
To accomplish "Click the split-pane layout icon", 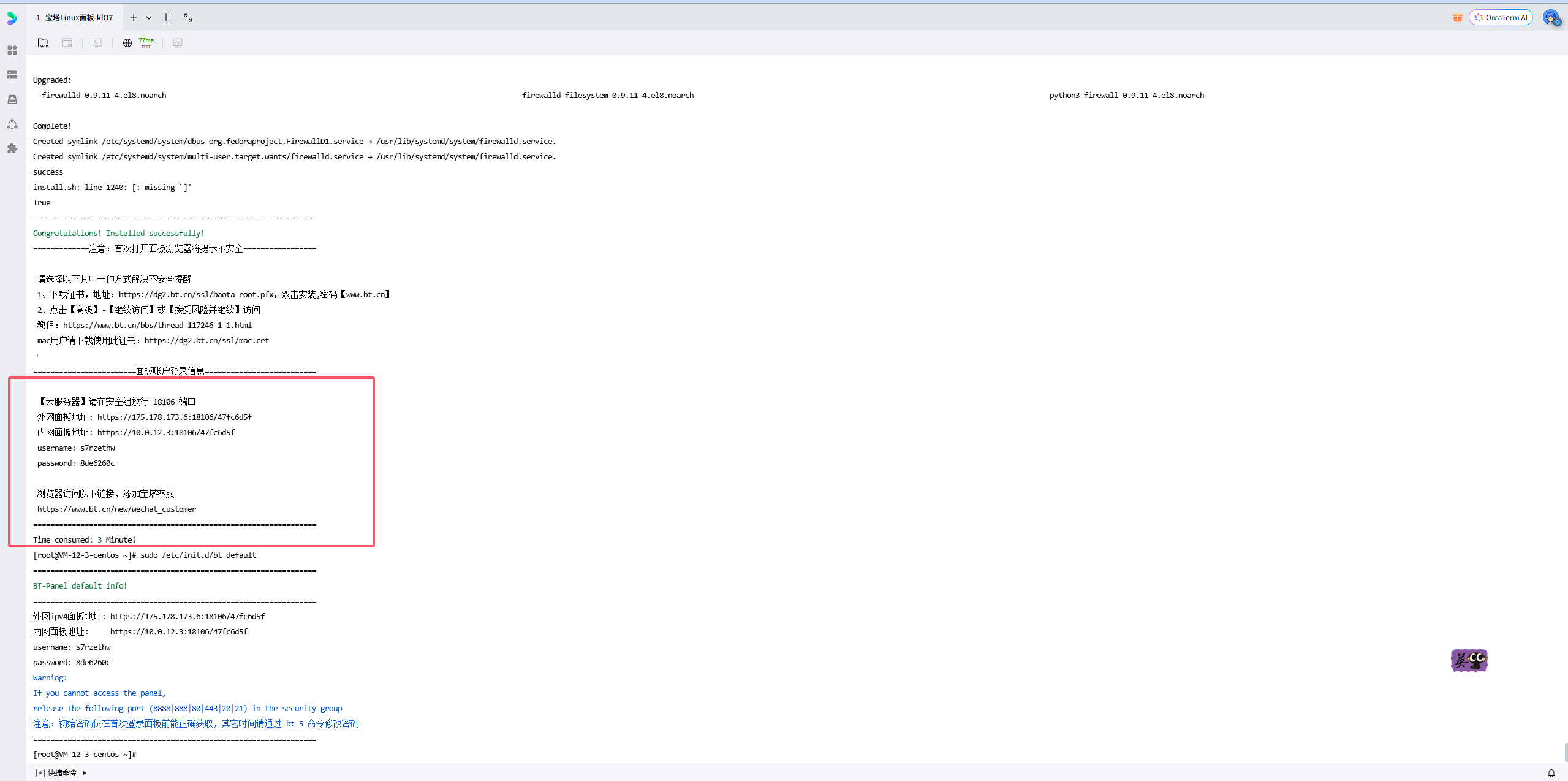I will click(x=166, y=18).
